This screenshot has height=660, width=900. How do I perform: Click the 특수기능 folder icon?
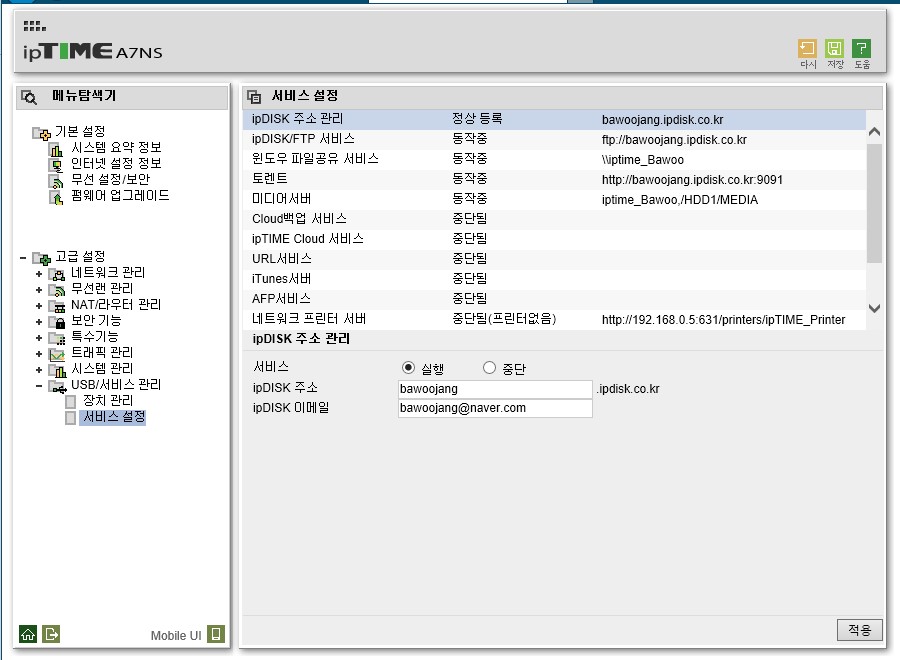point(57,338)
